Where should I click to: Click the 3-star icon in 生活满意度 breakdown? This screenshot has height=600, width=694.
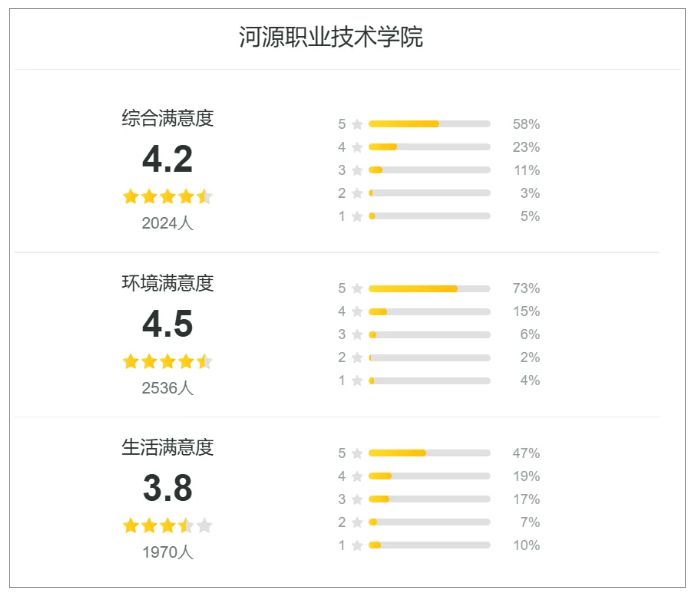pyautogui.click(x=357, y=500)
